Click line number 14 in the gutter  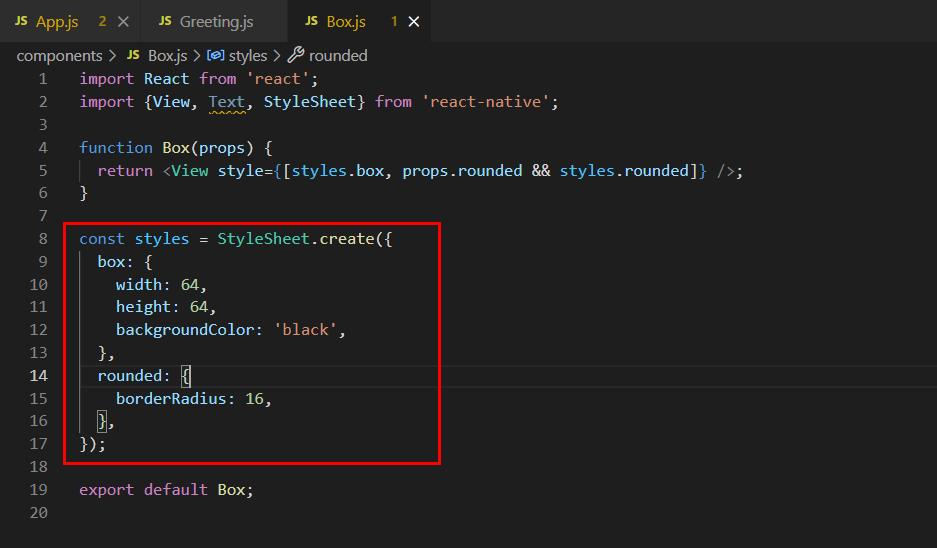(x=38, y=375)
